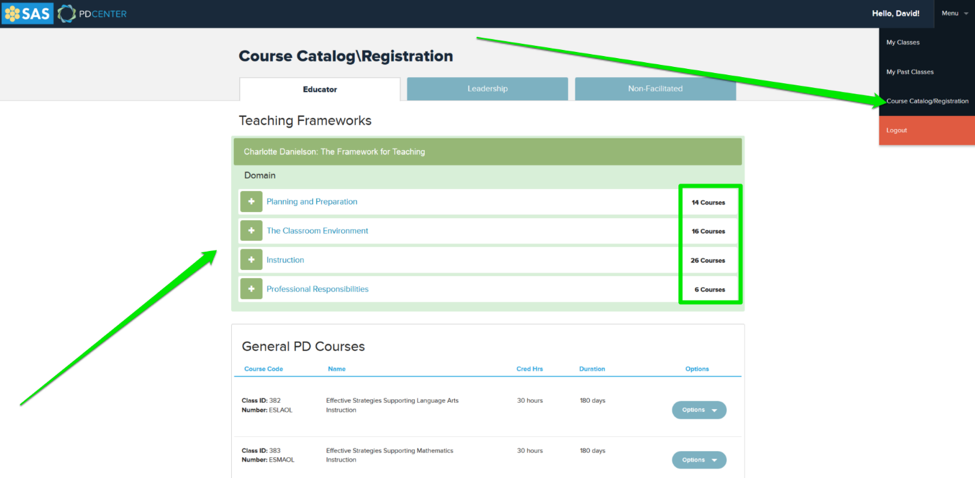Click Hello, David! greeting
The width and height of the screenshot is (975, 478).
click(x=897, y=14)
